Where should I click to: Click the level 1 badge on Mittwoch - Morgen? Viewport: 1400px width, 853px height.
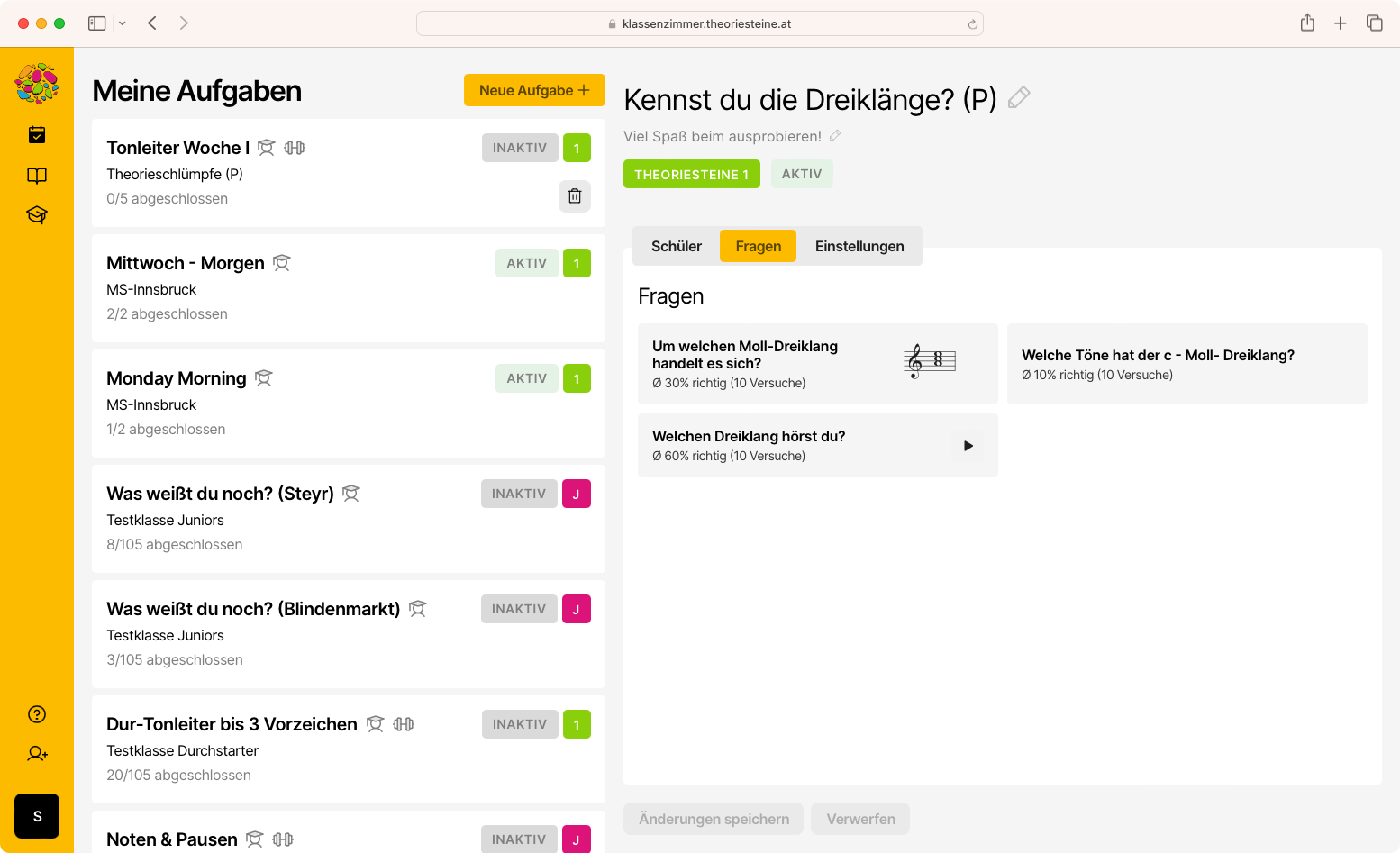click(577, 263)
